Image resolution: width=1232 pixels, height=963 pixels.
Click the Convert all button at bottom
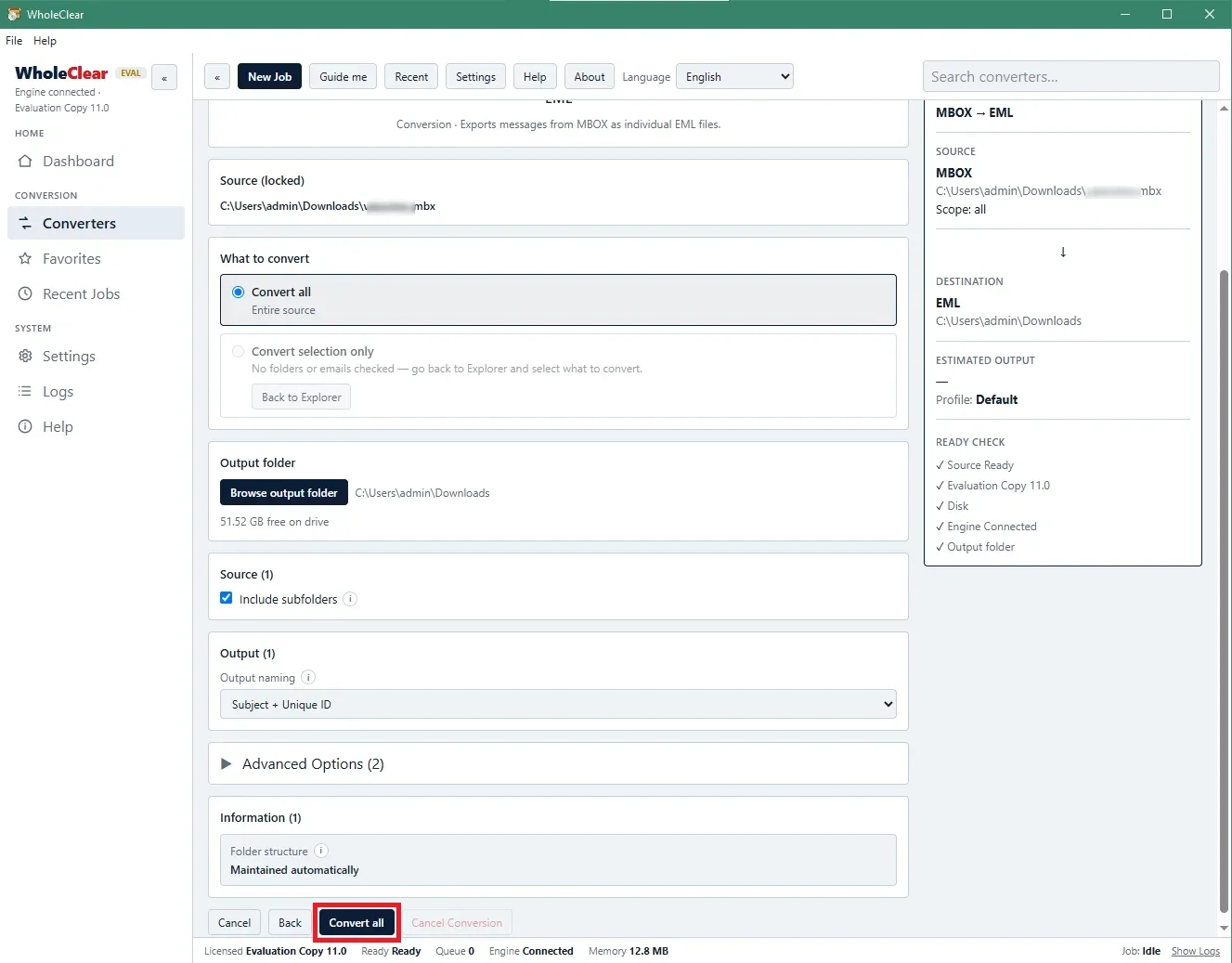pos(357,923)
